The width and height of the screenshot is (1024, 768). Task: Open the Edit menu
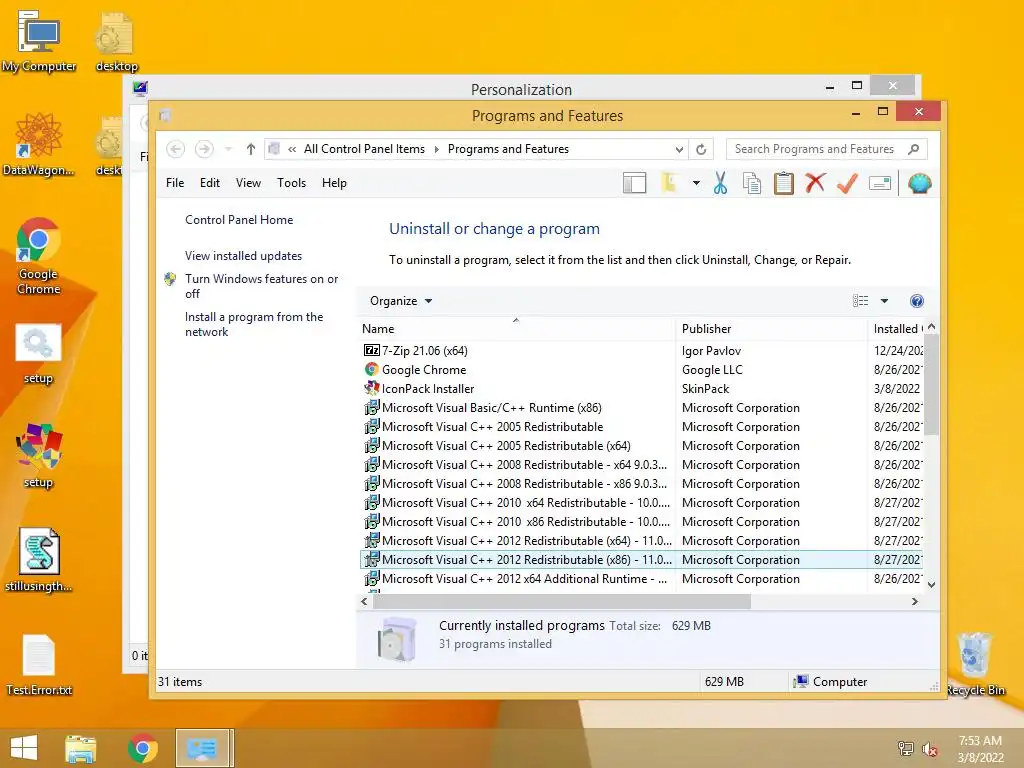tap(210, 183)
